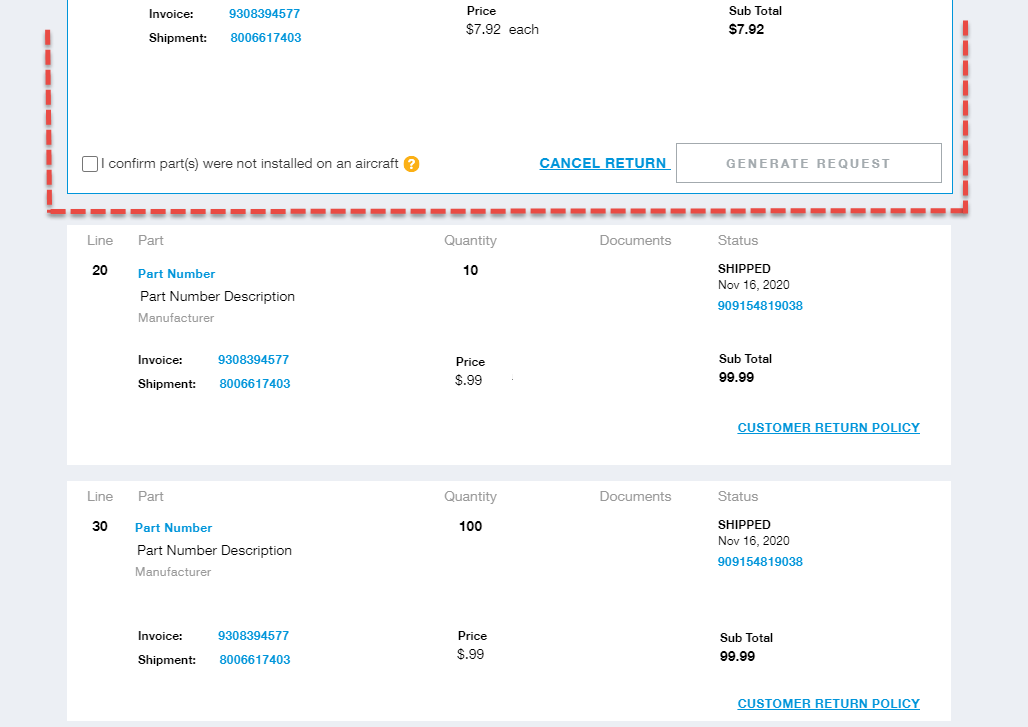Click the Quantity column header of line 30
This screenshot has width=1028, height=727.
(x=470, y=497)
